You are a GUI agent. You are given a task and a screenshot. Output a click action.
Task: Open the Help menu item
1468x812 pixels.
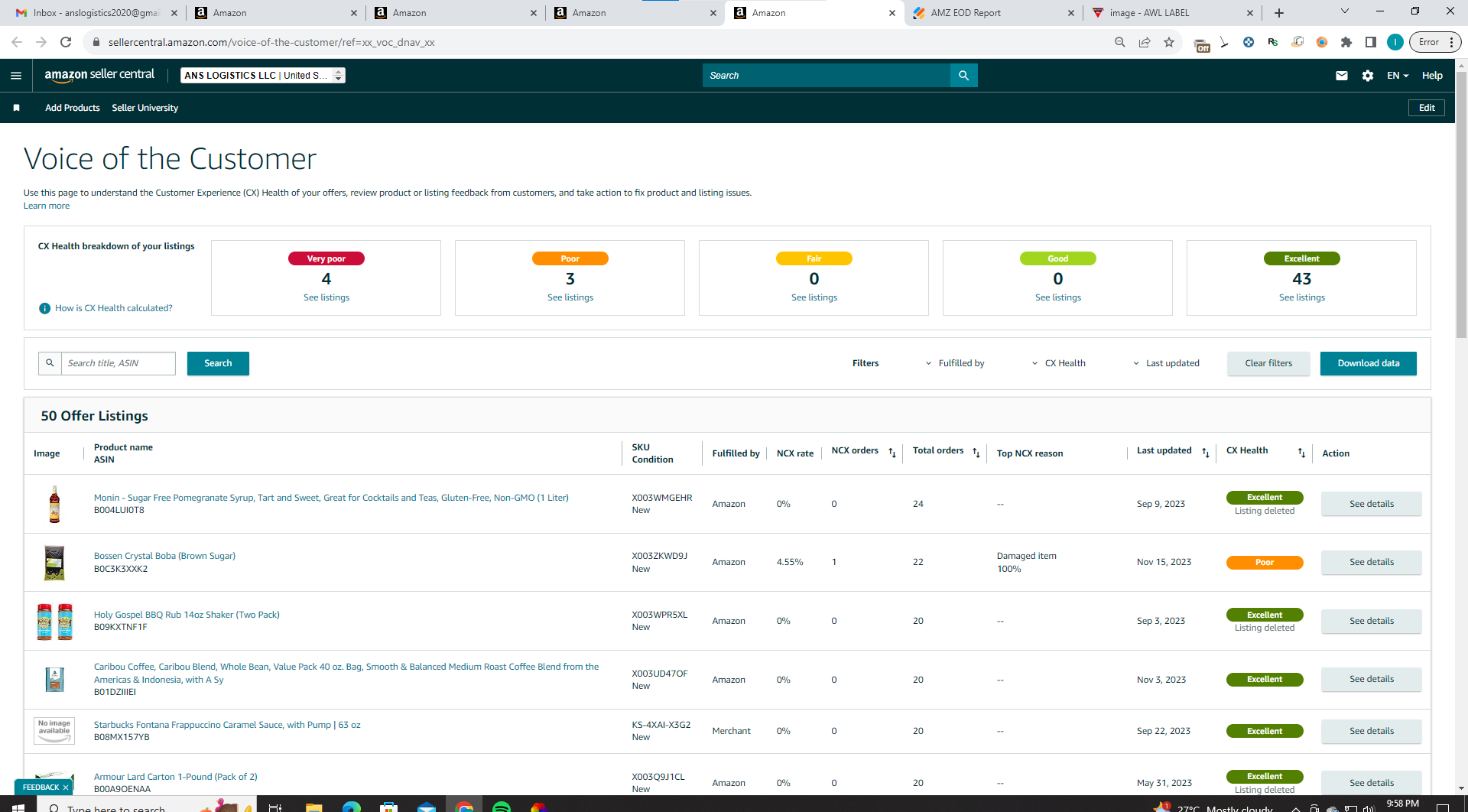click(1432, 76)
